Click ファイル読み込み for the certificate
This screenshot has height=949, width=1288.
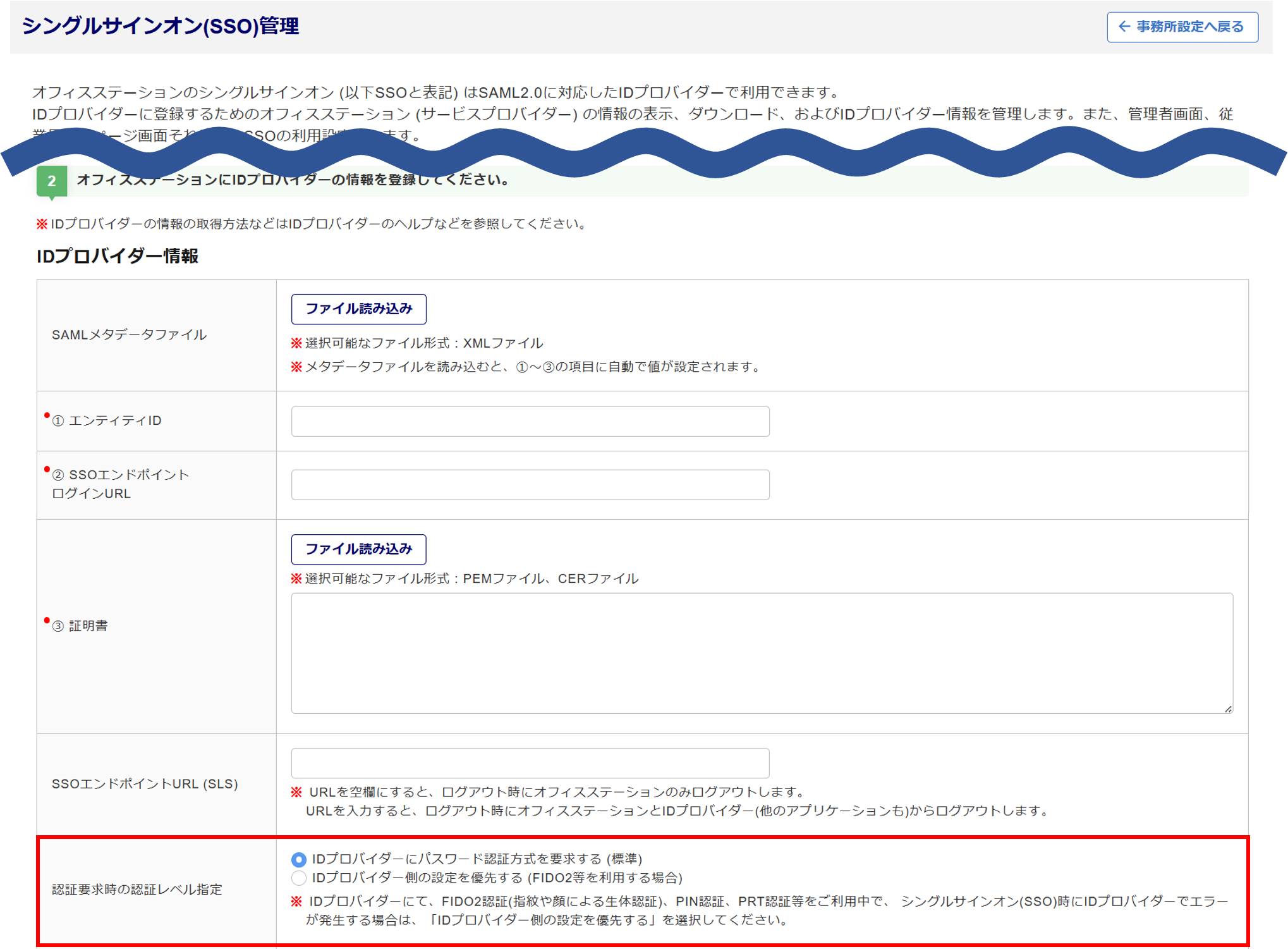tap(358, 549)
